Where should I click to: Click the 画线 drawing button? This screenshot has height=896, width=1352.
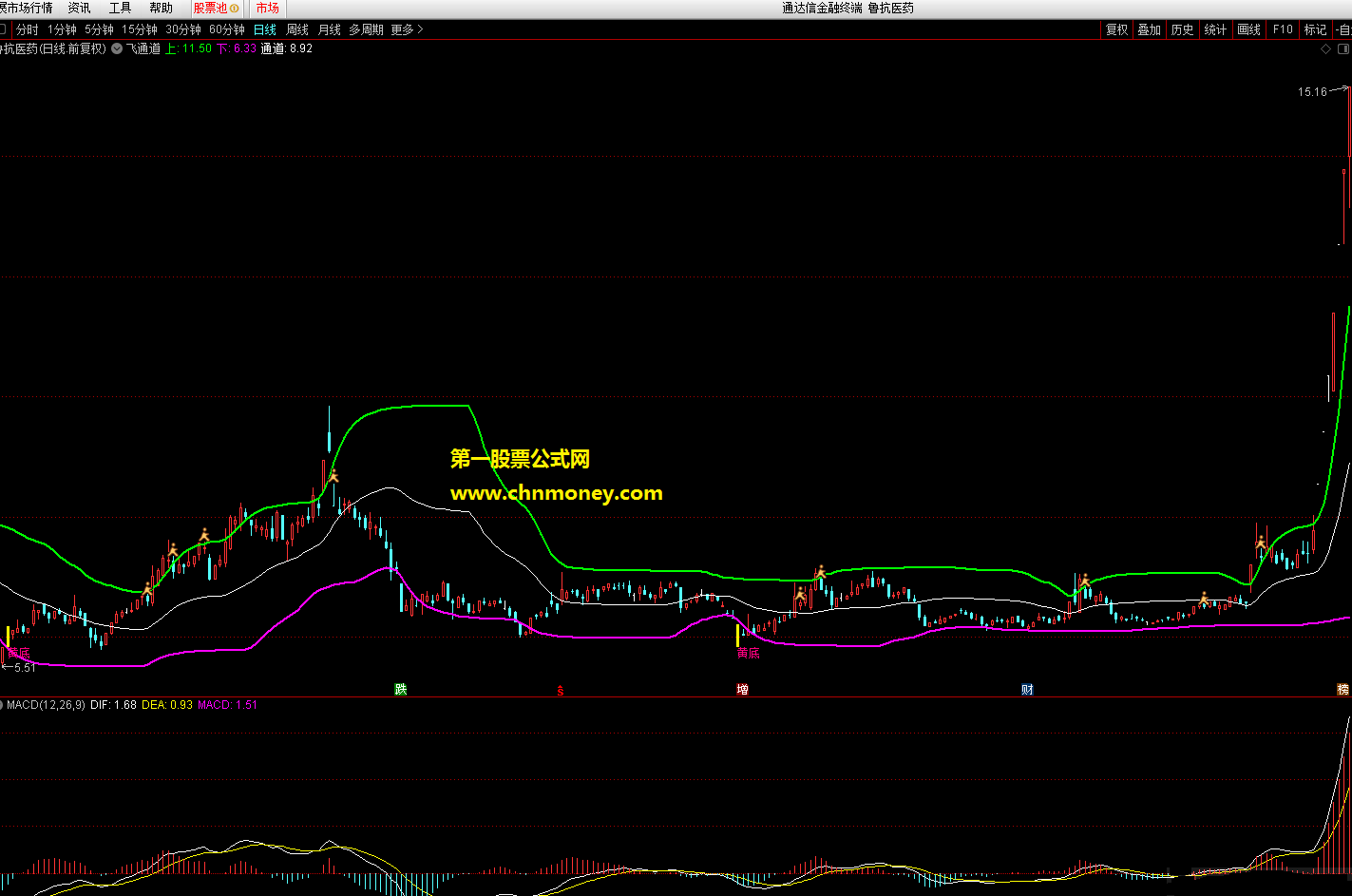(1248, 29)
